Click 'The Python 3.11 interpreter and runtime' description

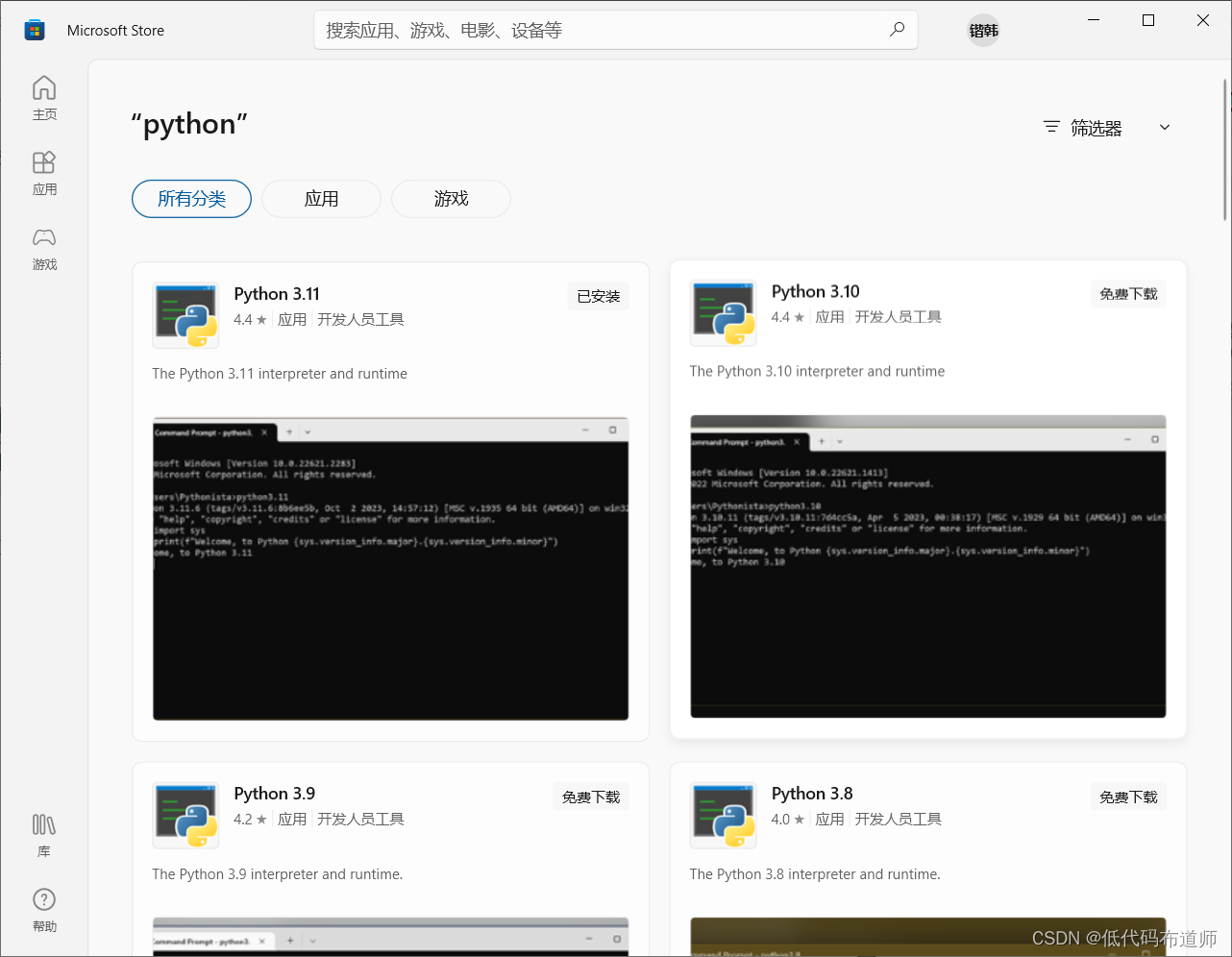click(x=280, y=374)
